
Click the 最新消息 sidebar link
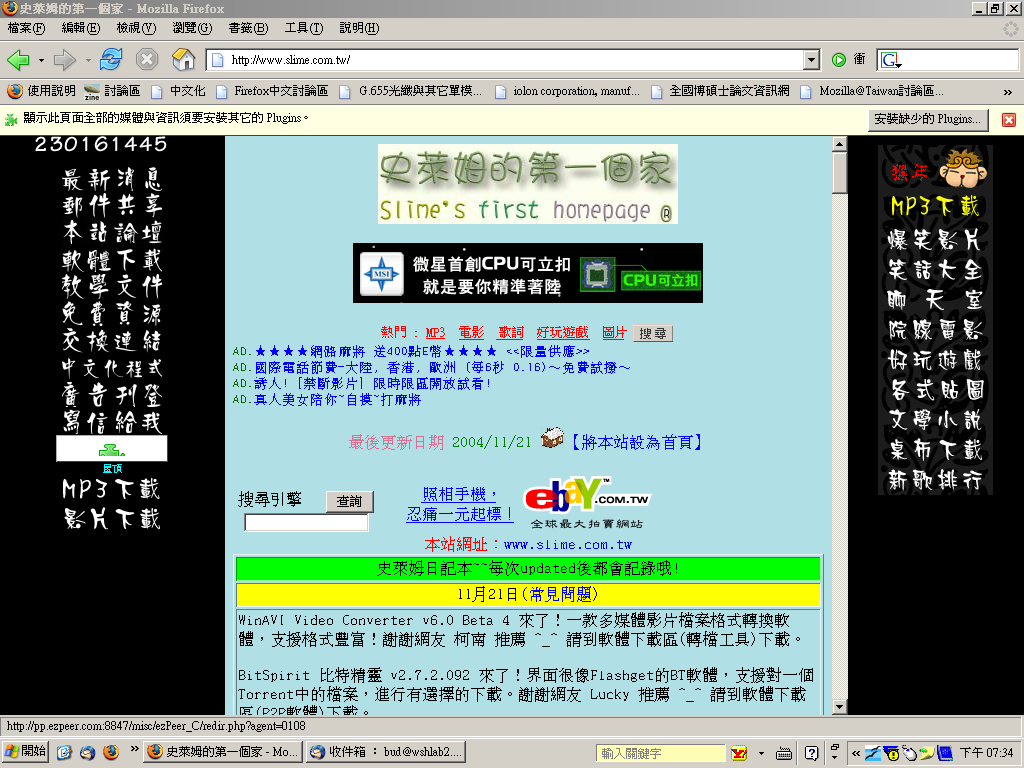click(x=112, y=179)
